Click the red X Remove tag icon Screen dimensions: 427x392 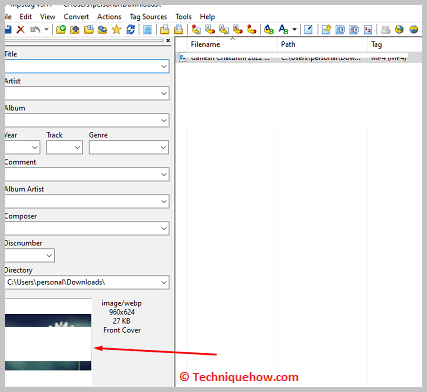point(21,30)
